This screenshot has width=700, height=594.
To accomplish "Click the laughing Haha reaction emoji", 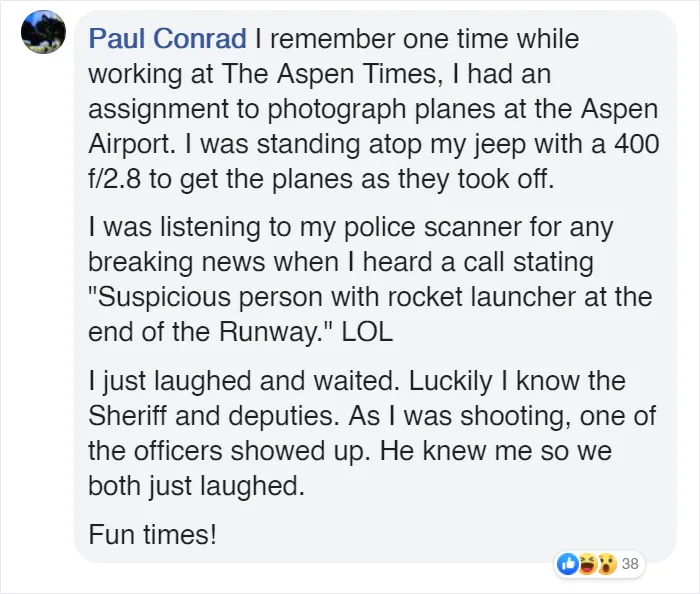I will pos(587,564).
